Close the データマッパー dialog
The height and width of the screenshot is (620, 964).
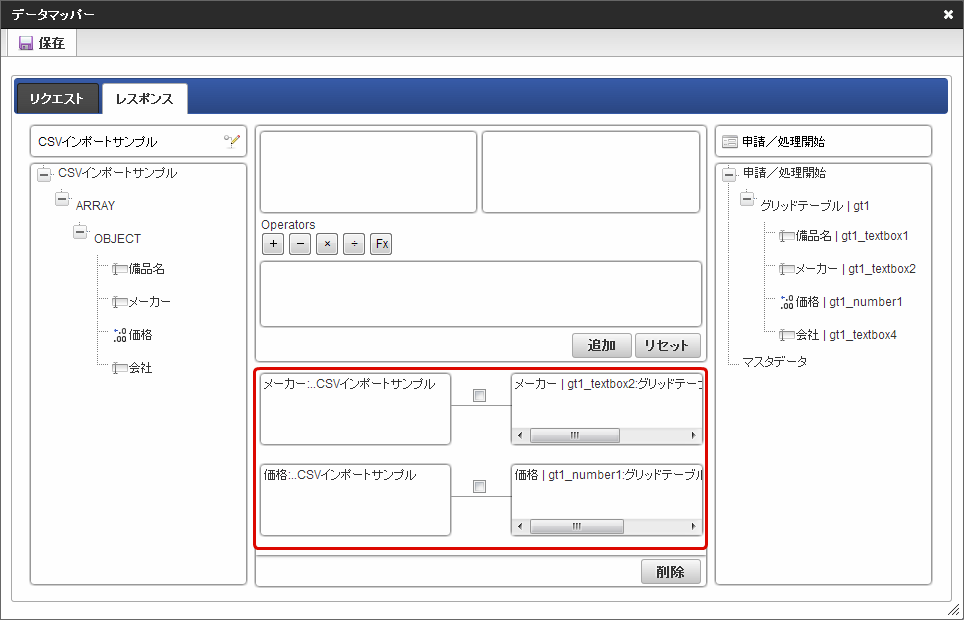pos(948,14)
